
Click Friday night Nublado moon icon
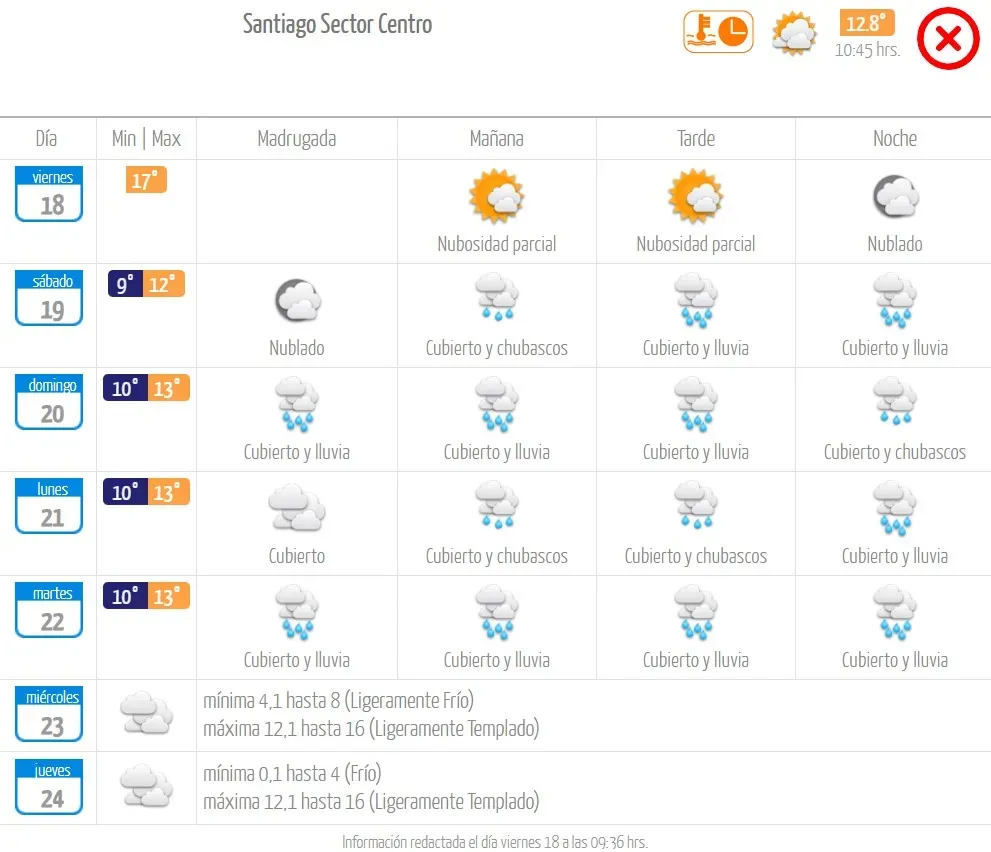(x=895, y=196)
